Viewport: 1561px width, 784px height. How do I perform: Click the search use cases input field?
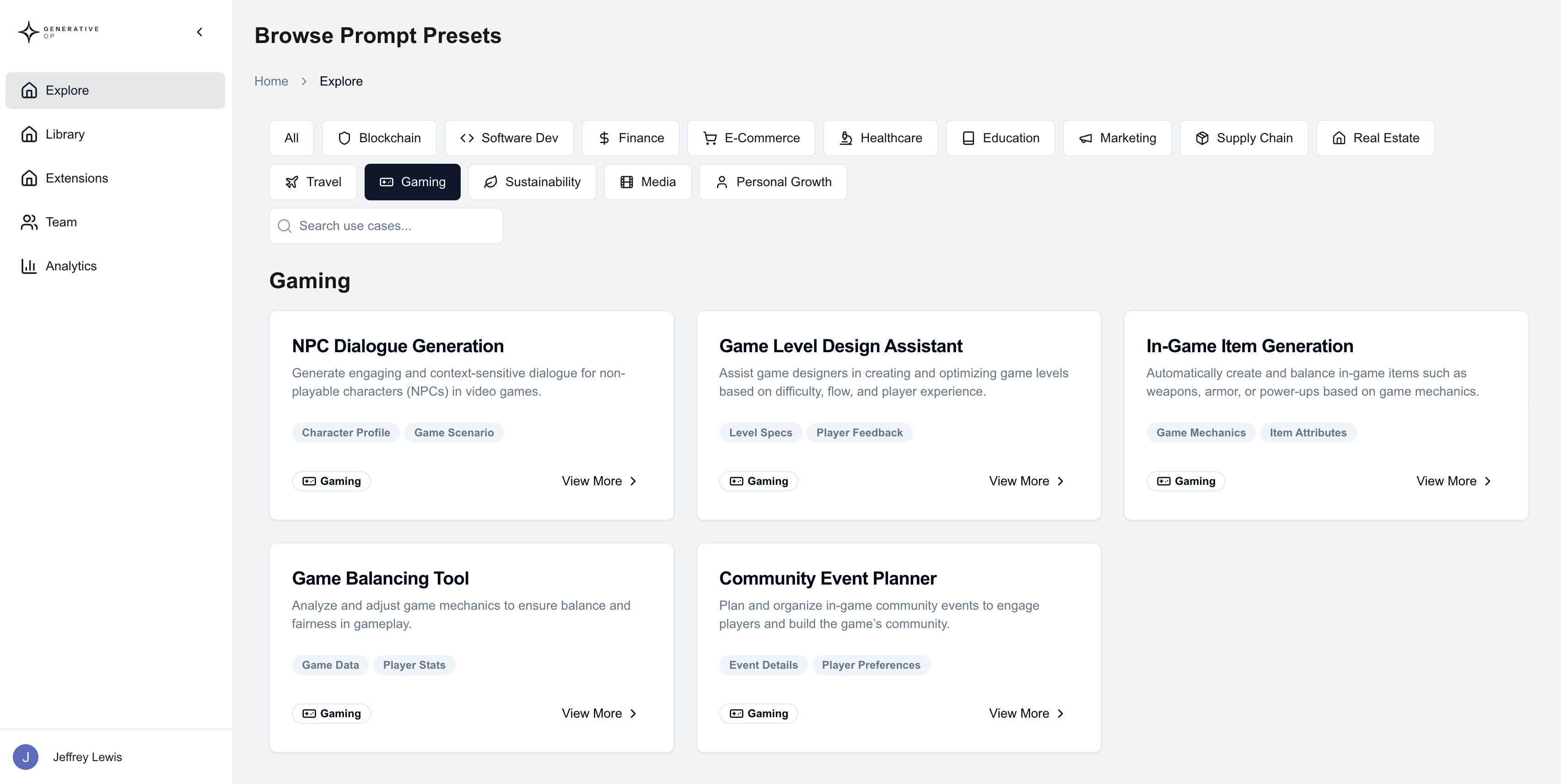[x=385, y=226]
